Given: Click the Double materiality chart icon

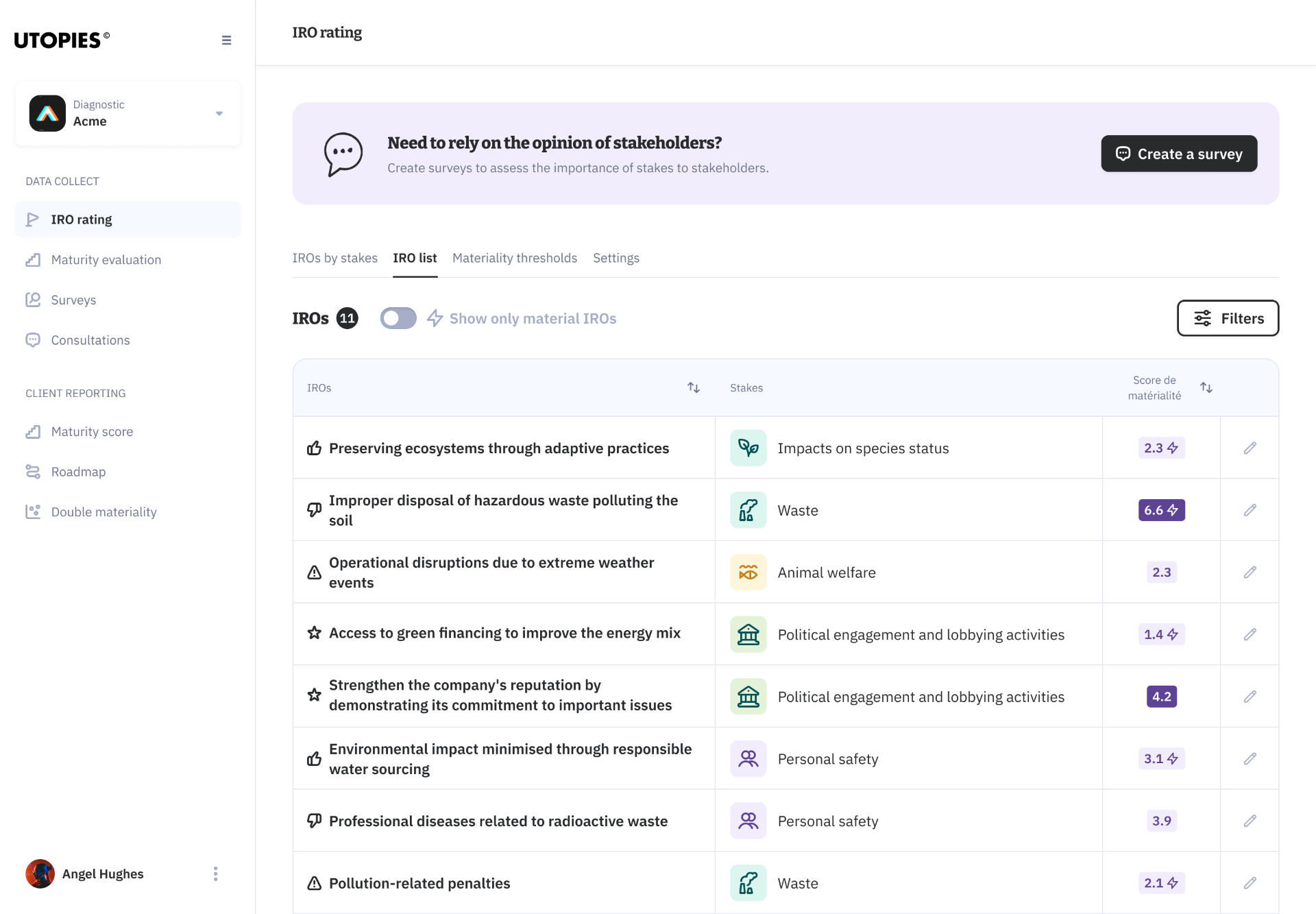Looking at the screenshot, I should pyautogui.click(x=32, y=512).
